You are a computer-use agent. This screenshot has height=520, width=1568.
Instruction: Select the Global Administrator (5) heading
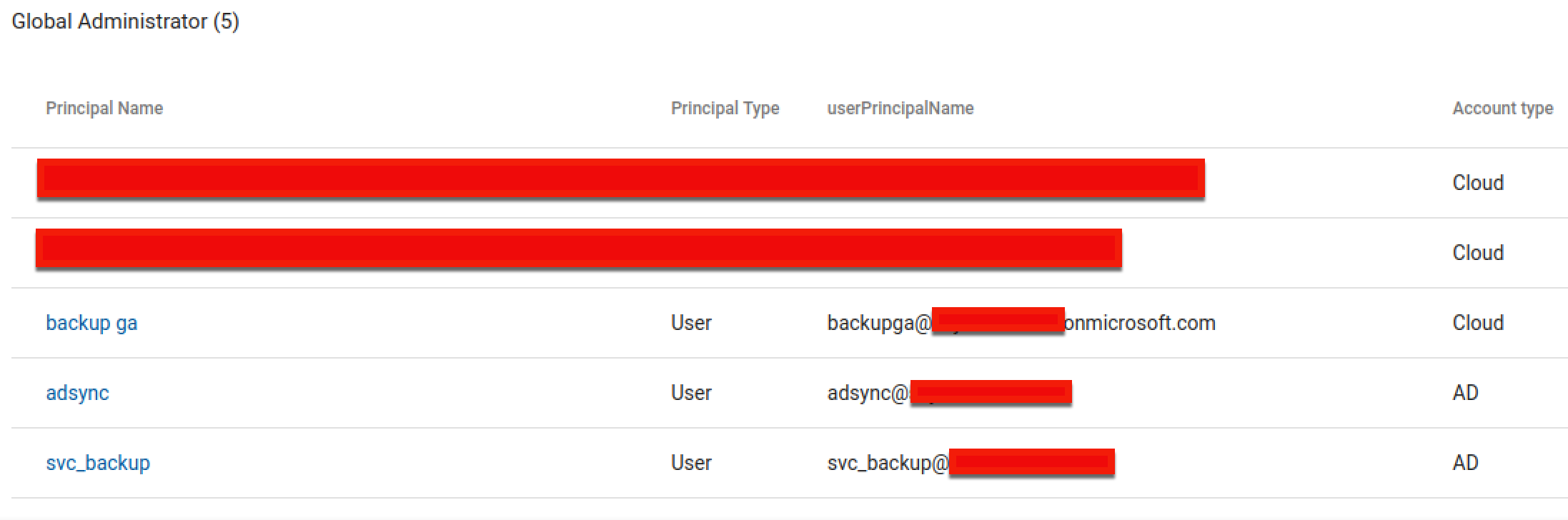click(126, 21)
